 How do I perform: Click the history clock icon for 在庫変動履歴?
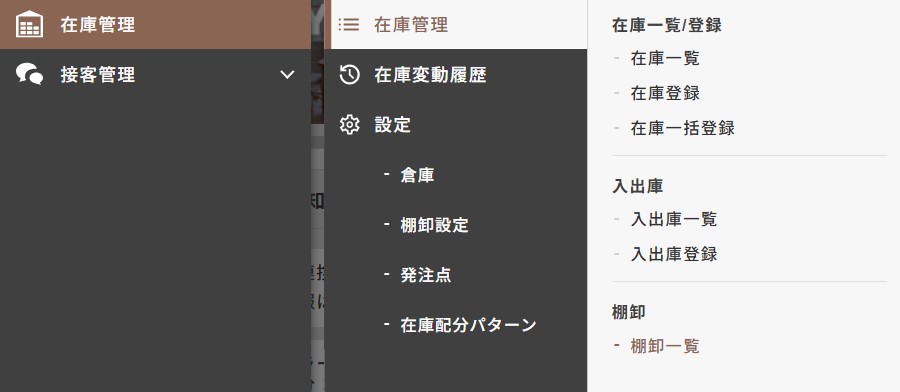pos(350,75)
